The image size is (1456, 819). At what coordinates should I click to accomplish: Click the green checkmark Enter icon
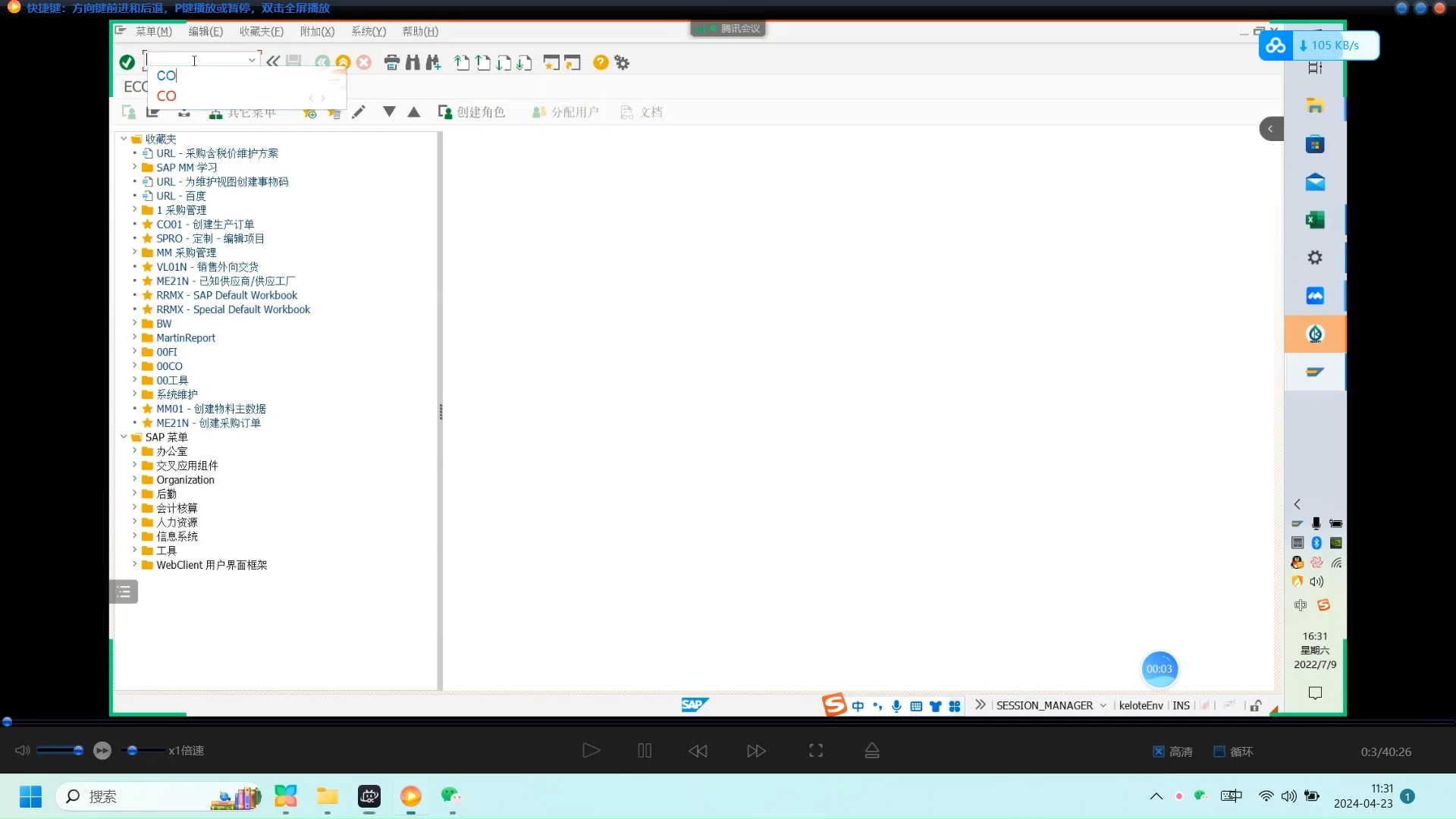pyautogui.click(x=127, y=62)
